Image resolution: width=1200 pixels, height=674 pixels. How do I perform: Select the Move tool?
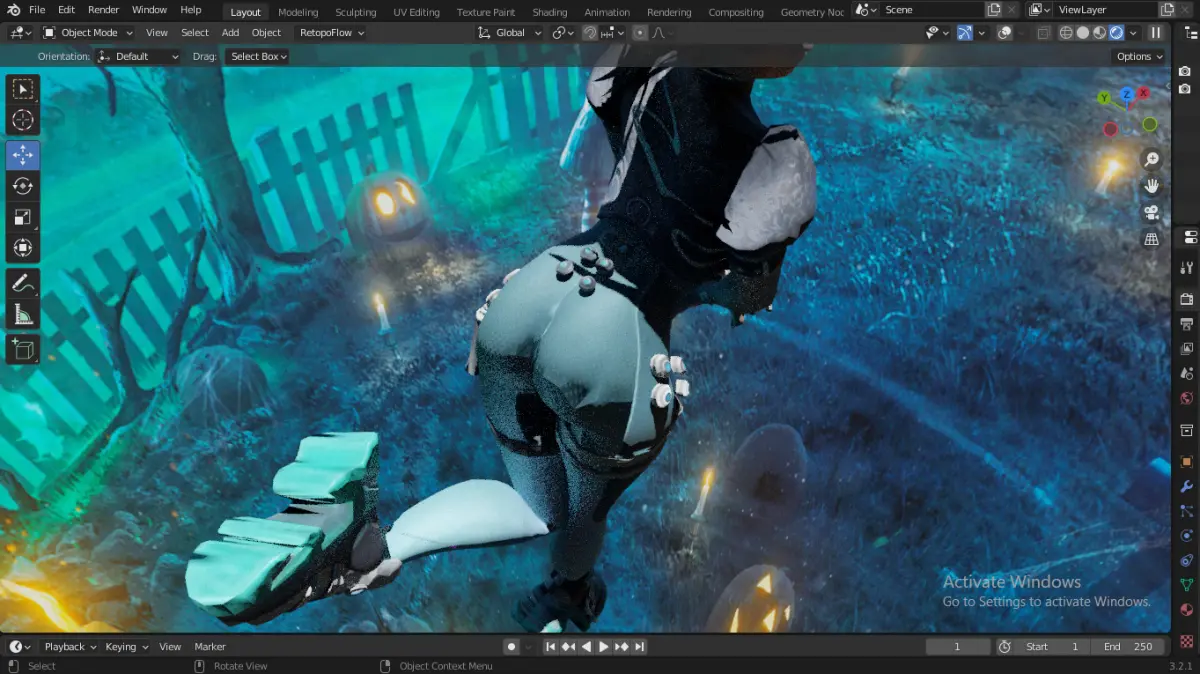(x=22, y=156)
